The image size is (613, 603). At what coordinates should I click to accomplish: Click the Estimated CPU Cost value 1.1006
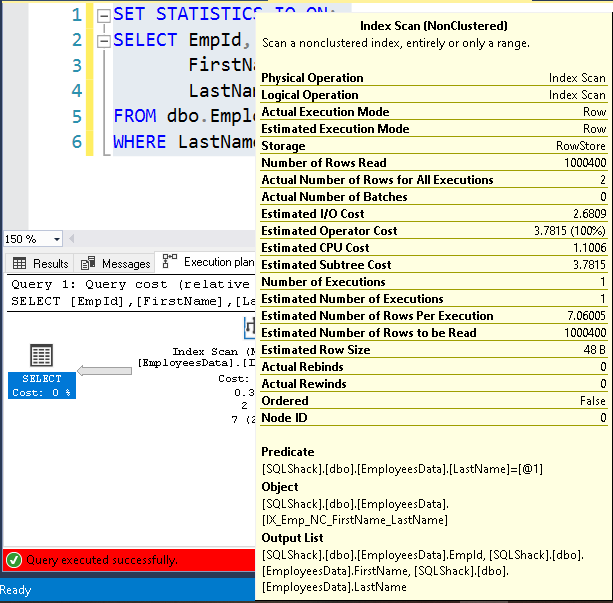tap(590, 248)
